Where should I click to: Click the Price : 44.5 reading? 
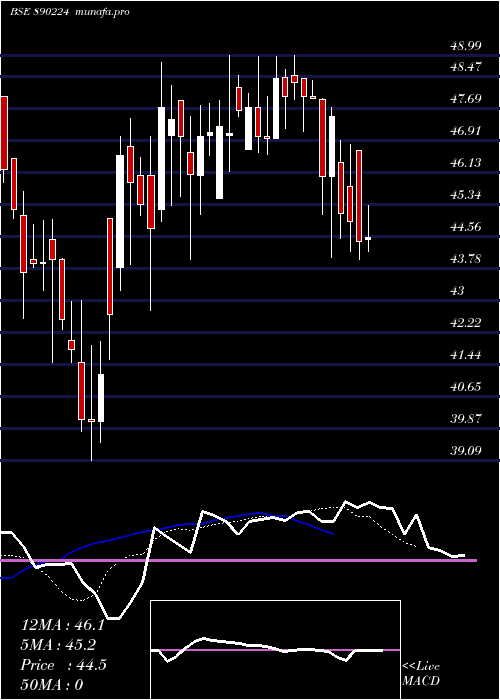click(63, 665)
